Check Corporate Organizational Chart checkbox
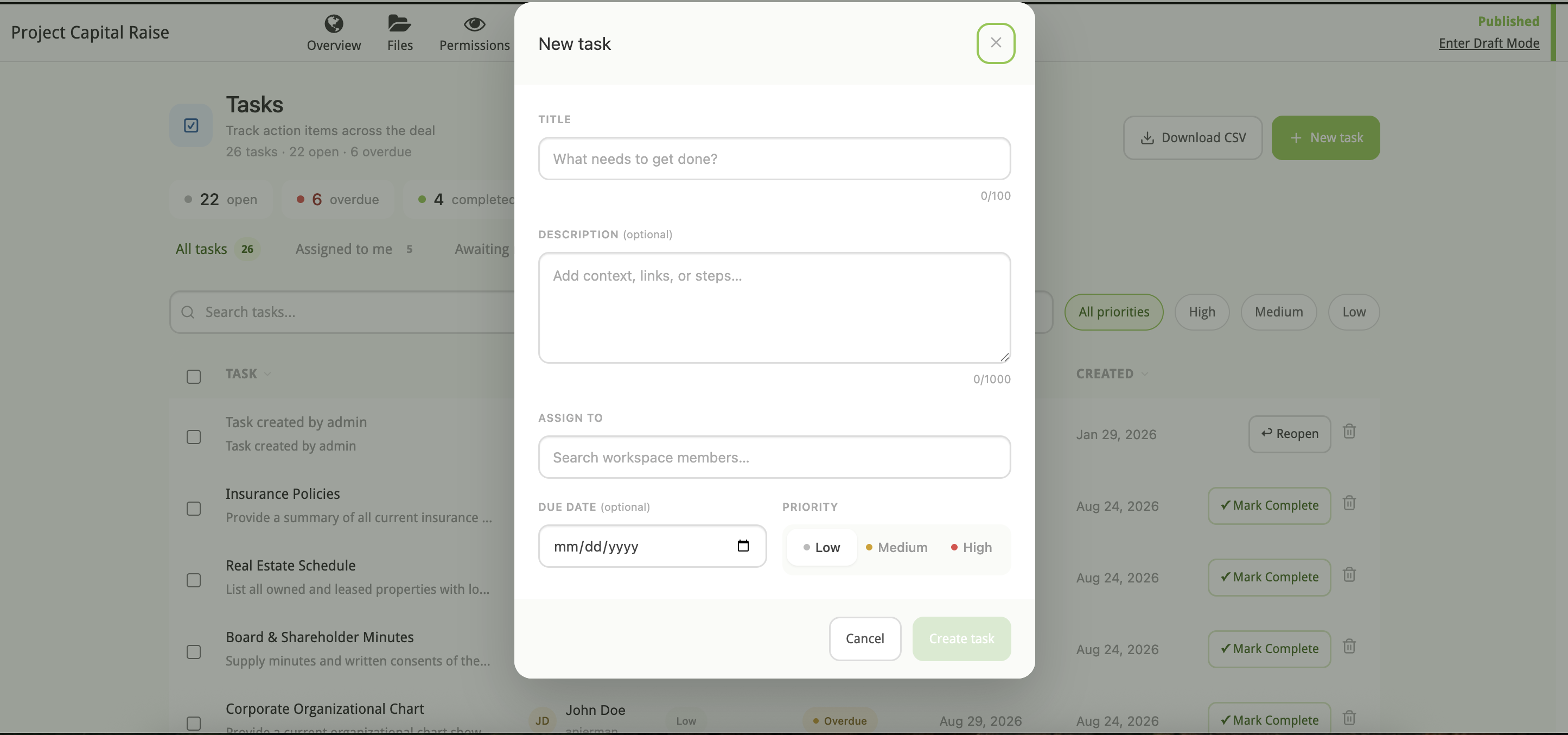Viewport: 1568px width, 735px height. 194,724
